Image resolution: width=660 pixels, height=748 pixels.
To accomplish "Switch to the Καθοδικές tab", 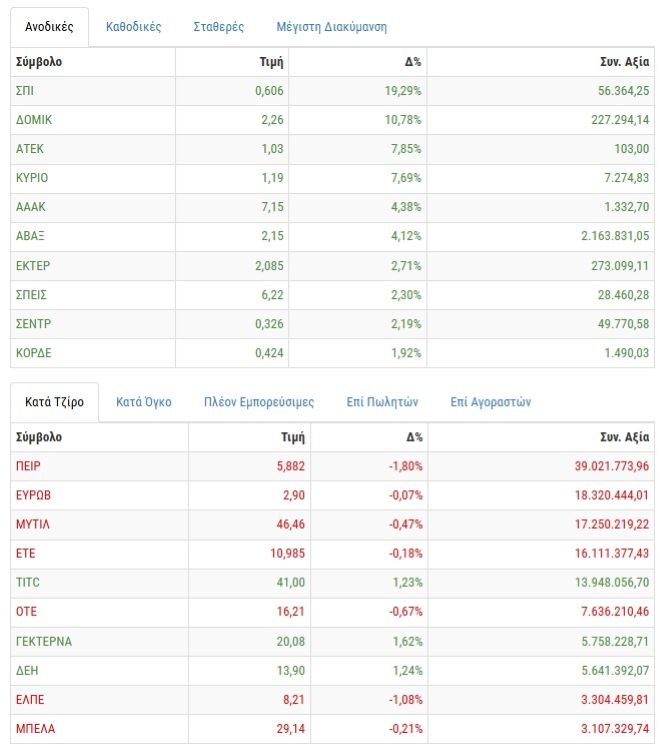I will click(133, 27).
